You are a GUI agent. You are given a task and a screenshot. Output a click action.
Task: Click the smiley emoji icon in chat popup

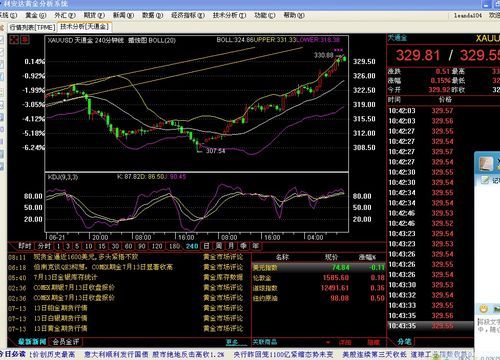click(483, 308)
